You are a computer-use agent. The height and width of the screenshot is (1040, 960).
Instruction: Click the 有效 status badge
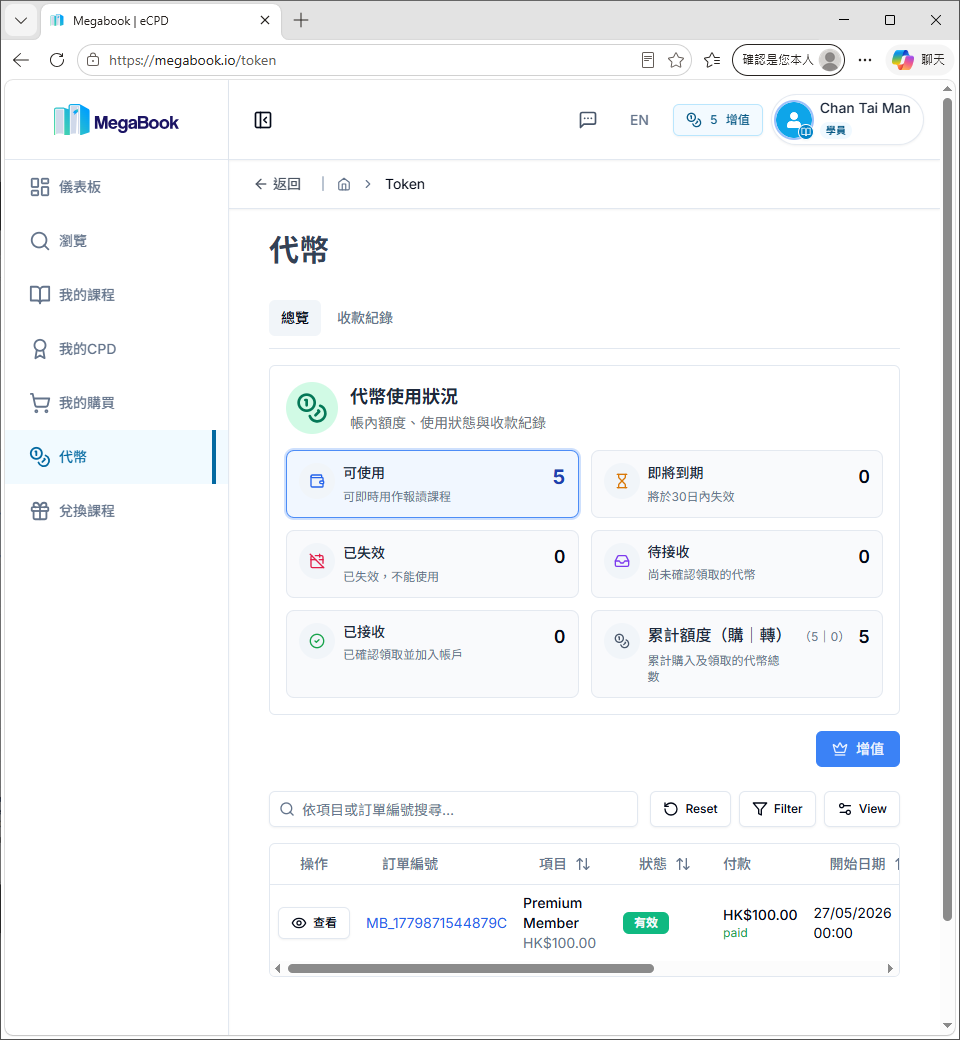tap(646, 923)
